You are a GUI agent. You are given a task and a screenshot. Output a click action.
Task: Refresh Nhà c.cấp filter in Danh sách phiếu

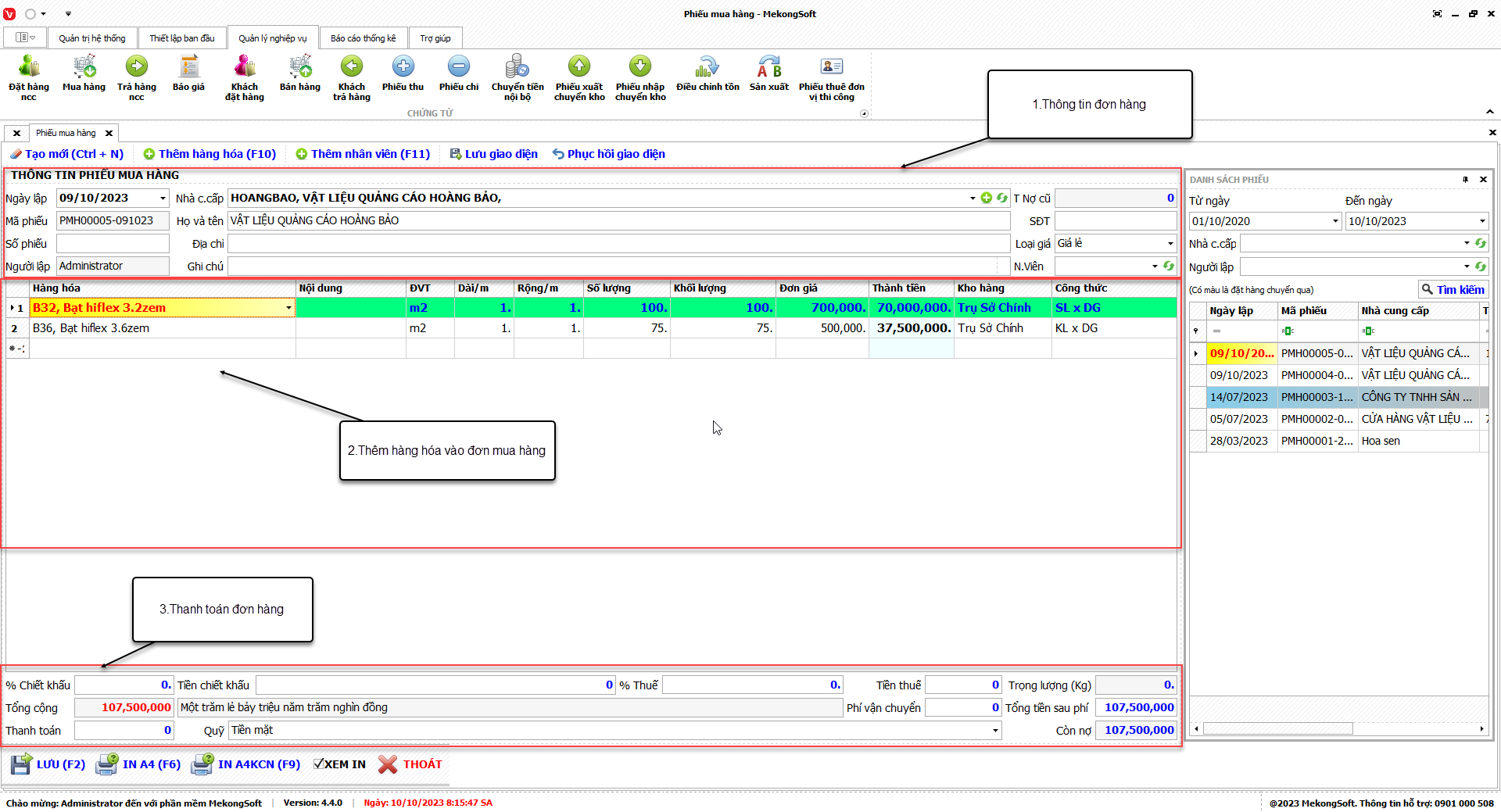coord(1481,243)
